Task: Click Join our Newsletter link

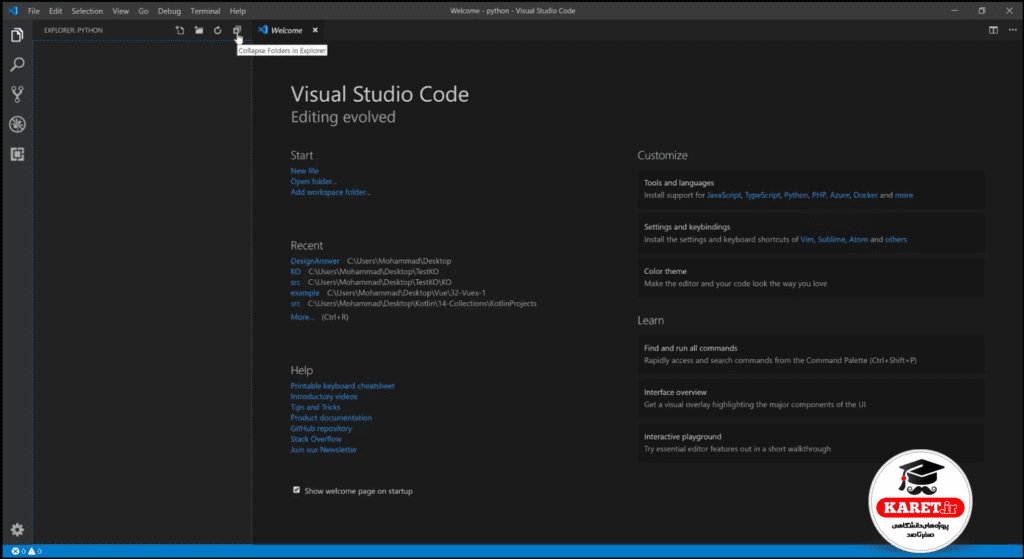Action: tap(324, 449)
